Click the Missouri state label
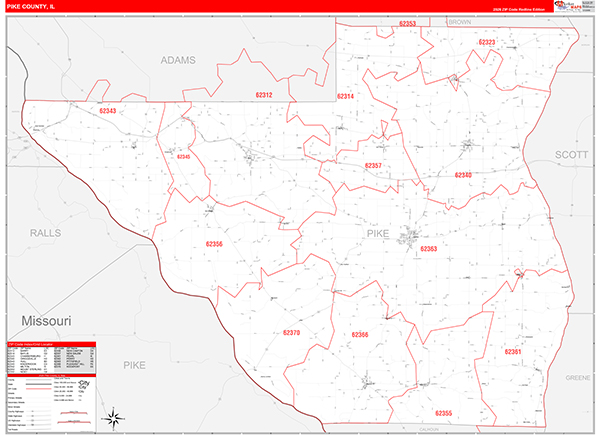The height and width of the screenshot is (435, 600). (46, 321)
